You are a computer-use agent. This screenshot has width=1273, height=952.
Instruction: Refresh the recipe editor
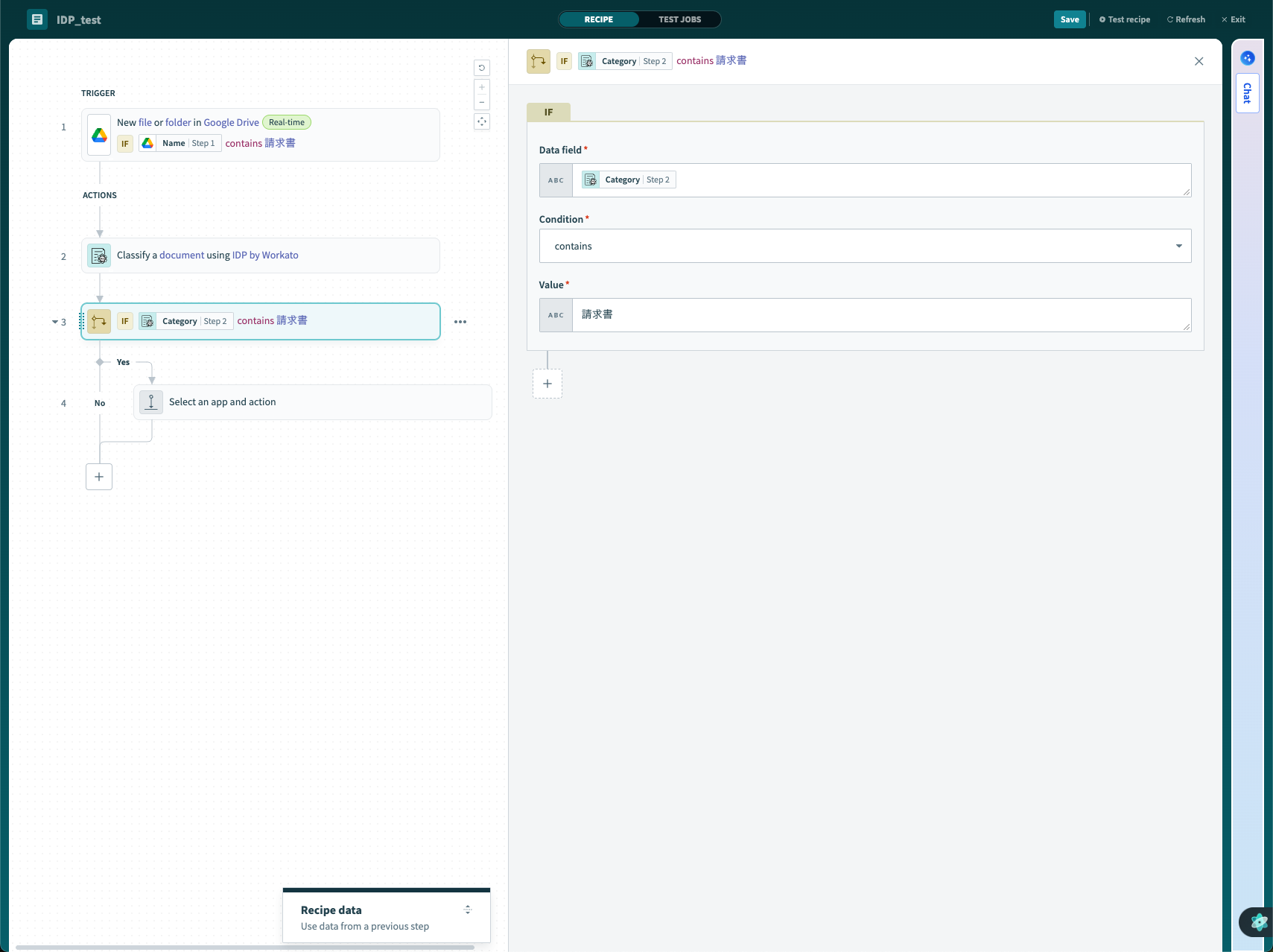[1186, 19]
